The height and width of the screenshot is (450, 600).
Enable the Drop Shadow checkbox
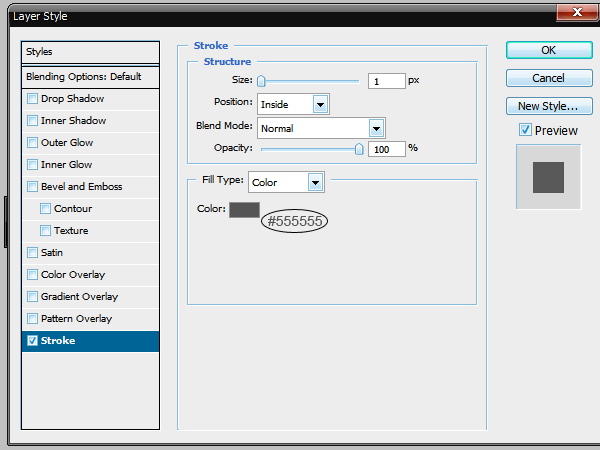pyautogui.click(x=33, y=99)
